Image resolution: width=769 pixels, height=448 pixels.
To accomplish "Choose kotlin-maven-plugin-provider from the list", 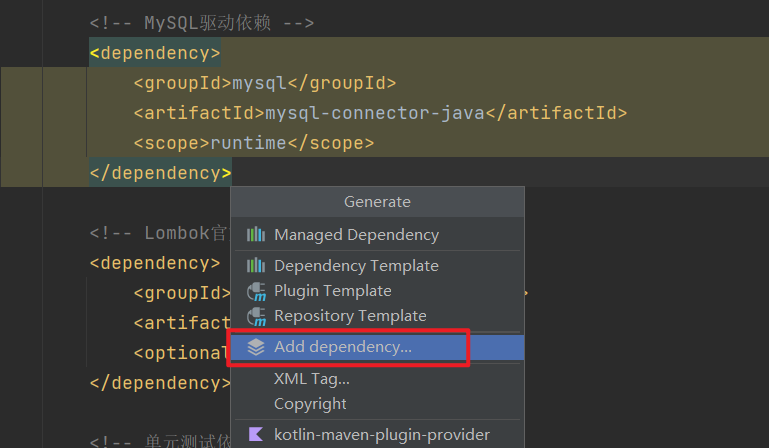I will (x=382, y=435).
